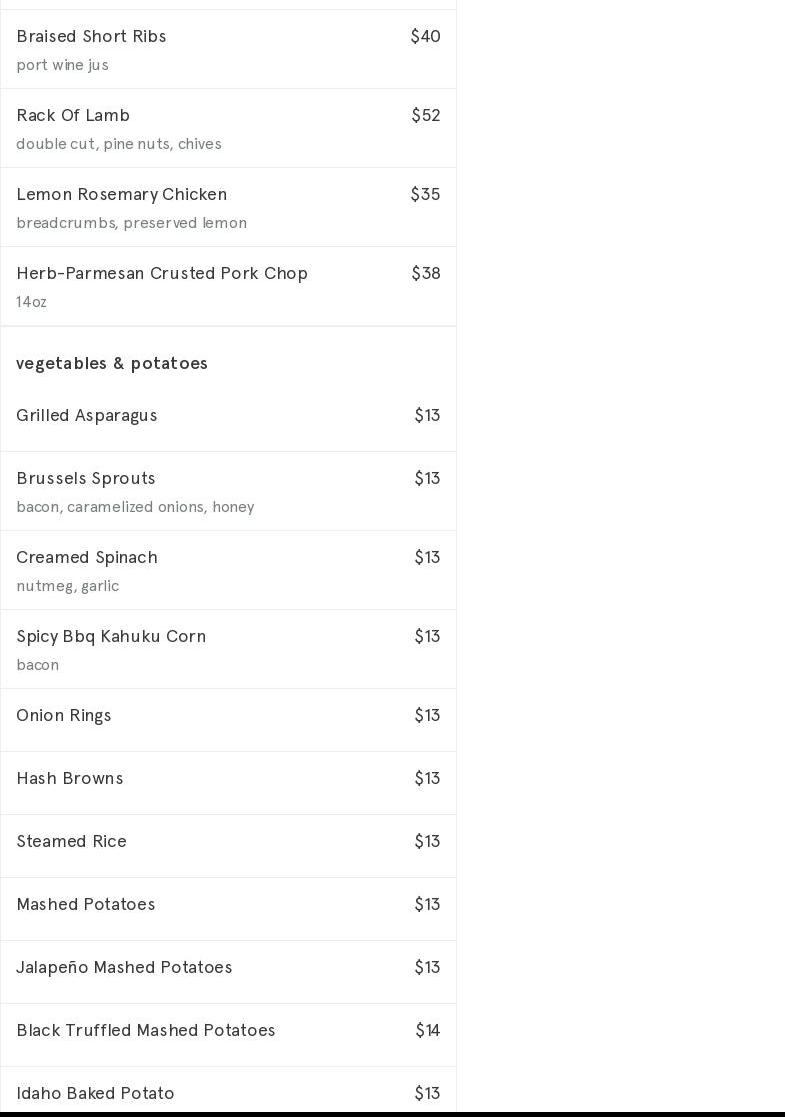Screen dimensions: 785x1117
Task: Click the Braised Short Ribs menu item
Action: pos(91,36)
